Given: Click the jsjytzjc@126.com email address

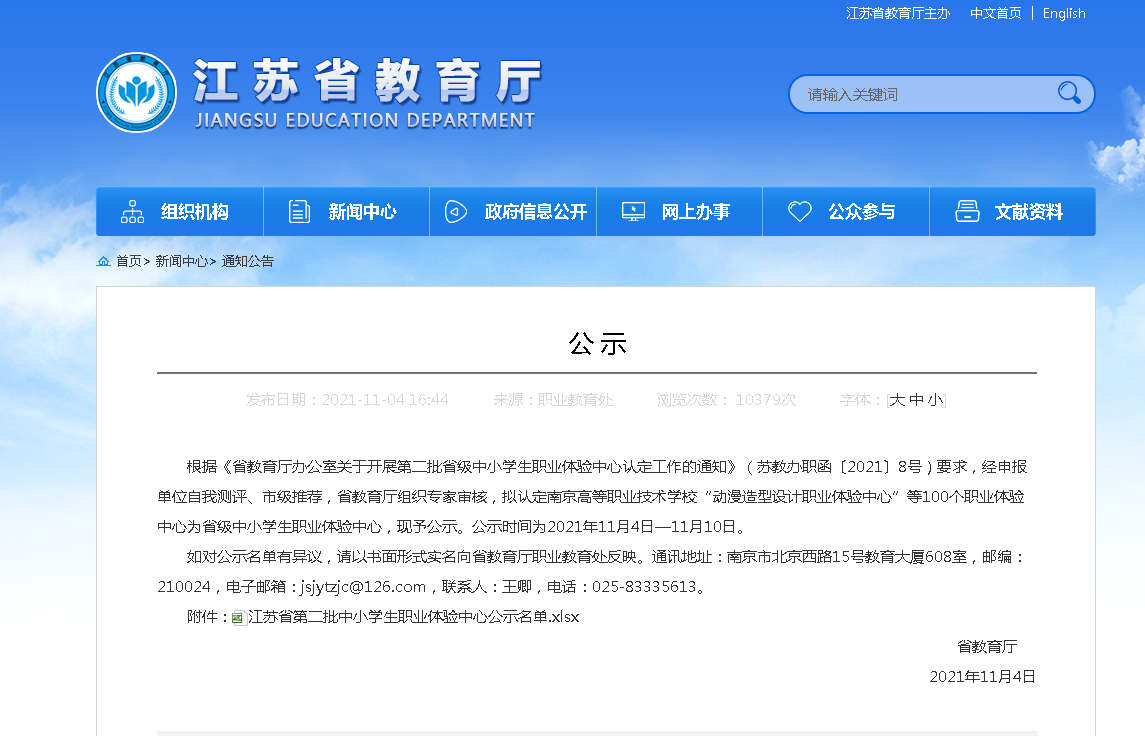Looking at the screenshot, I should pos(363,587).
